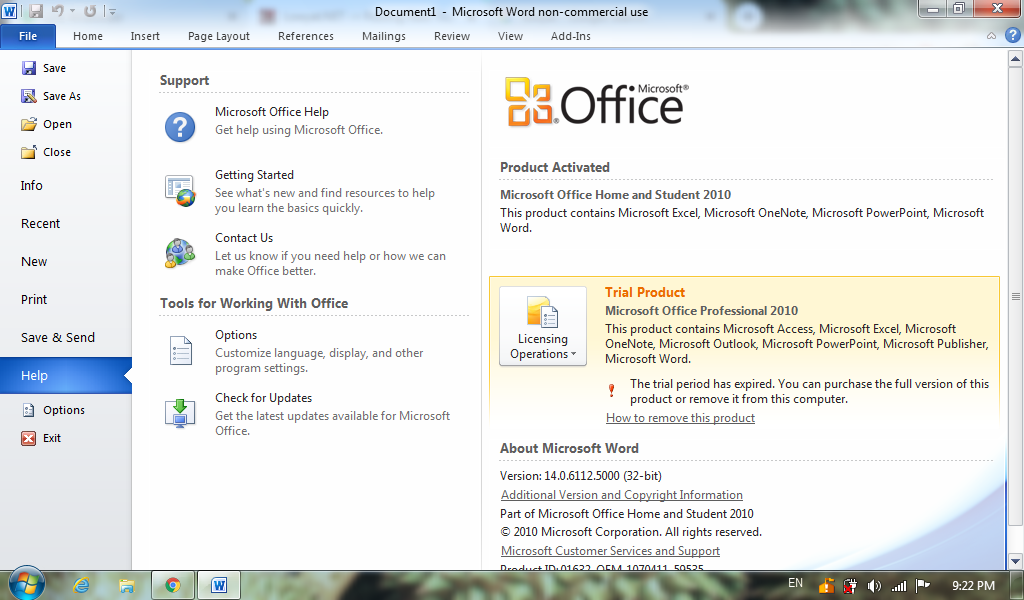The width and height of the screenshot is (1024, 600).
Task: Open the Options document icon under Tools
Action: coord(181,351)
